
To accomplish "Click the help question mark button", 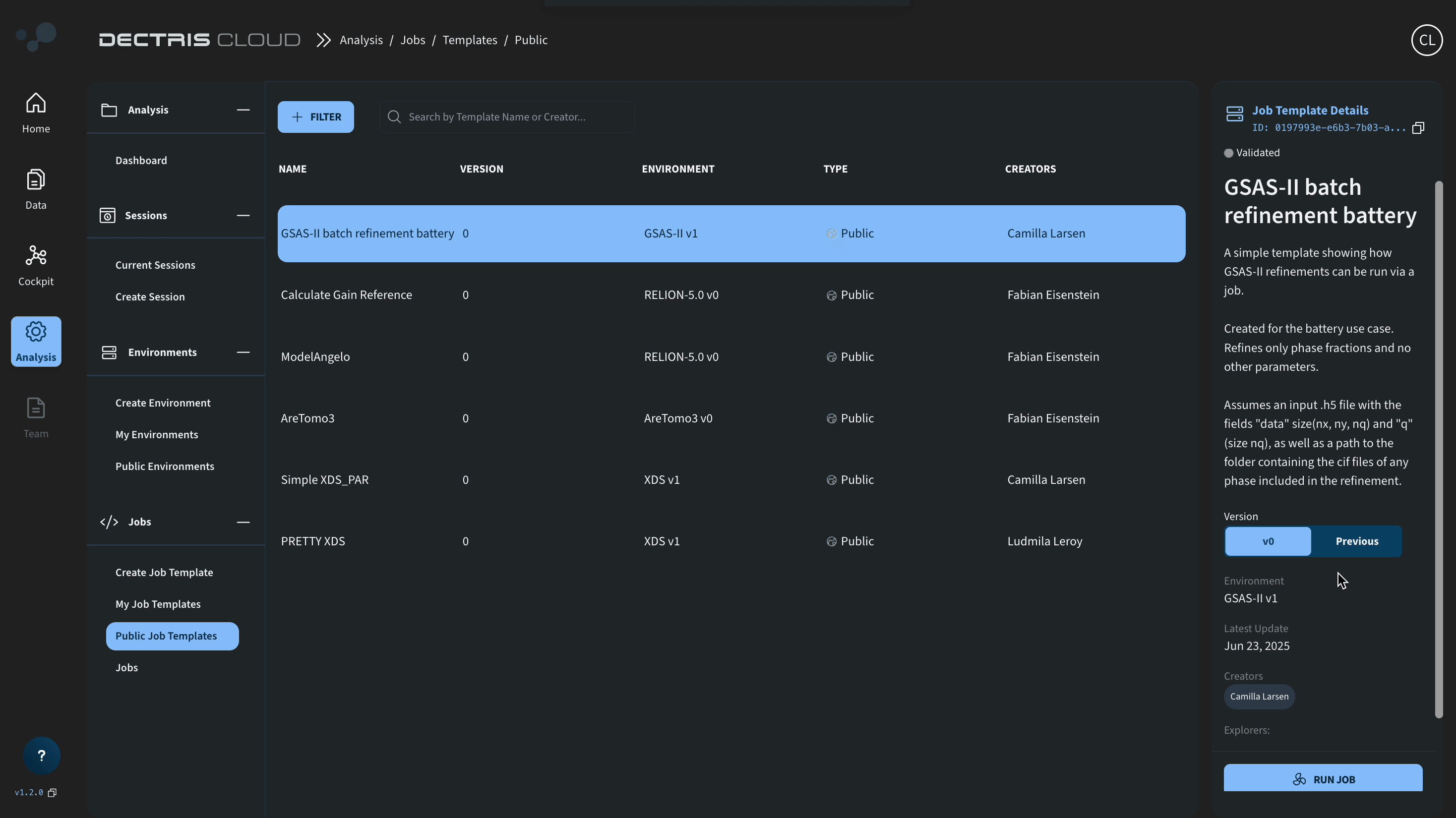I will [41, 756].
